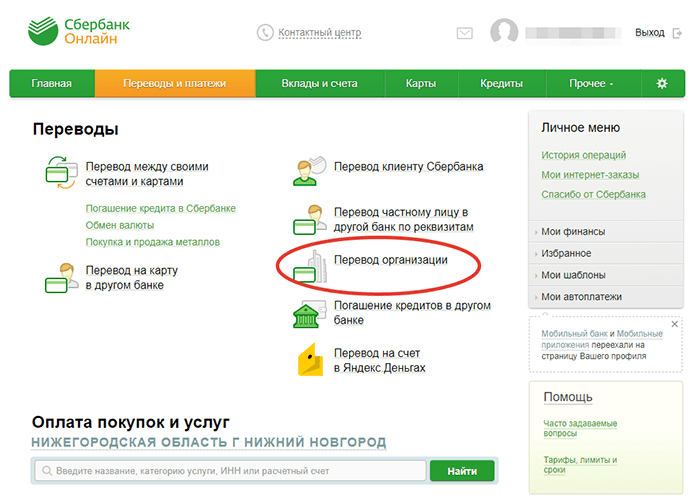Expand Мои шаблоны section

(606, 275)
